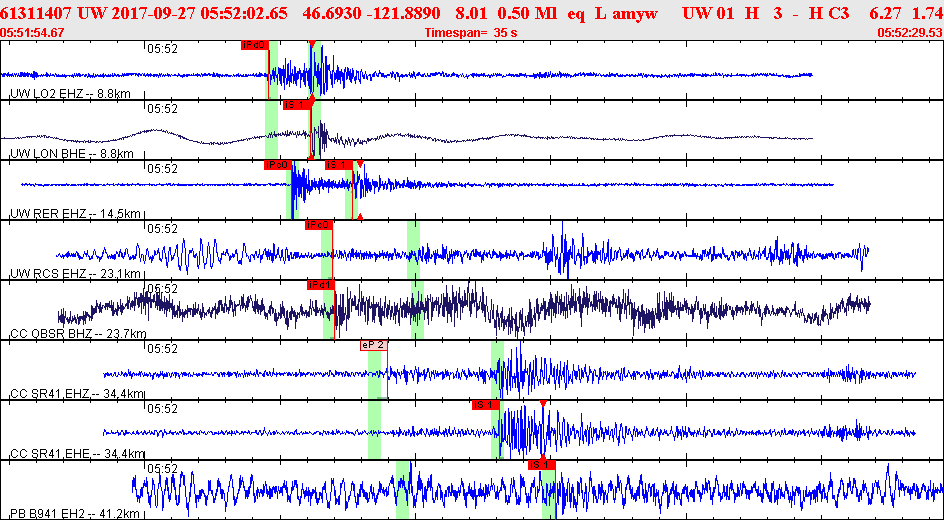Select the iS 1 pick flag on LON BHE

296,105
